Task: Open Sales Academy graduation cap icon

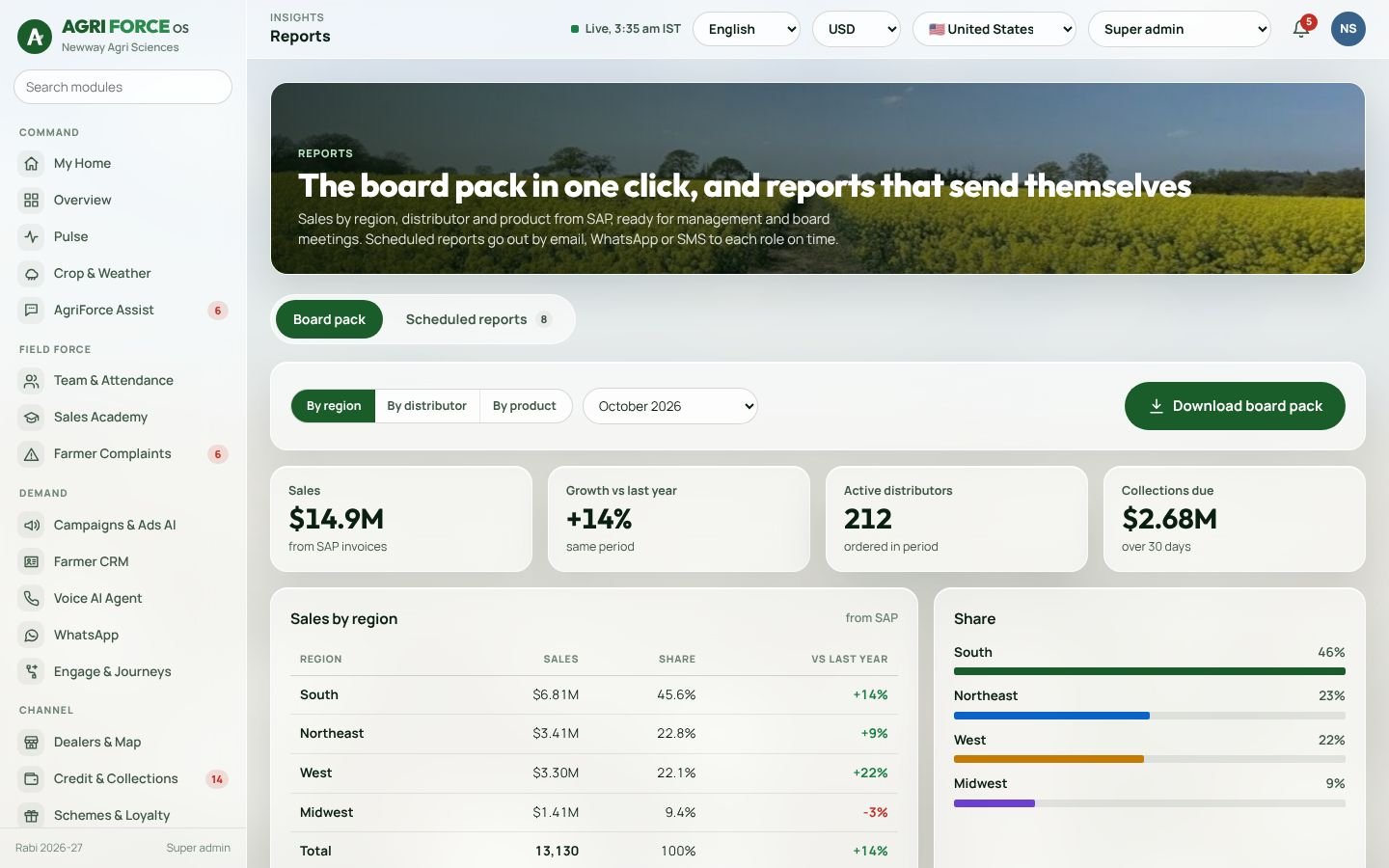Action: tap(32, 418)
